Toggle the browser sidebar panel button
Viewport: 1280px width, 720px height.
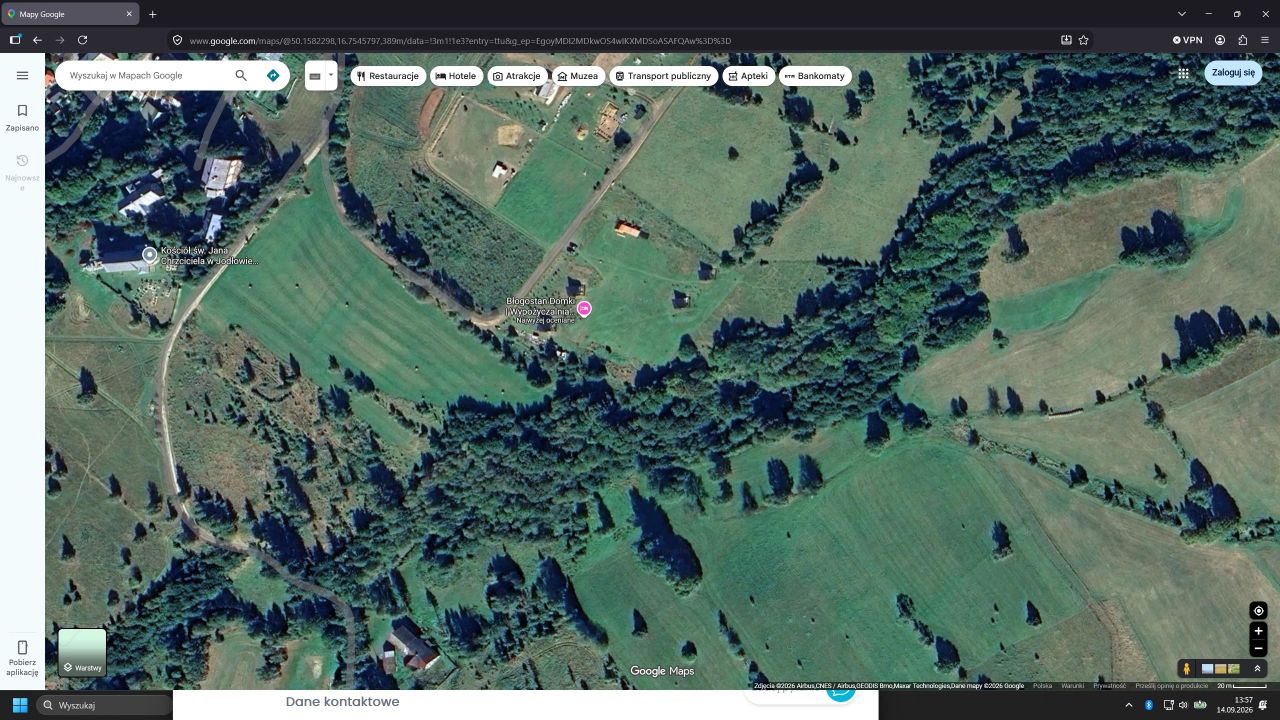pos(14,40)
